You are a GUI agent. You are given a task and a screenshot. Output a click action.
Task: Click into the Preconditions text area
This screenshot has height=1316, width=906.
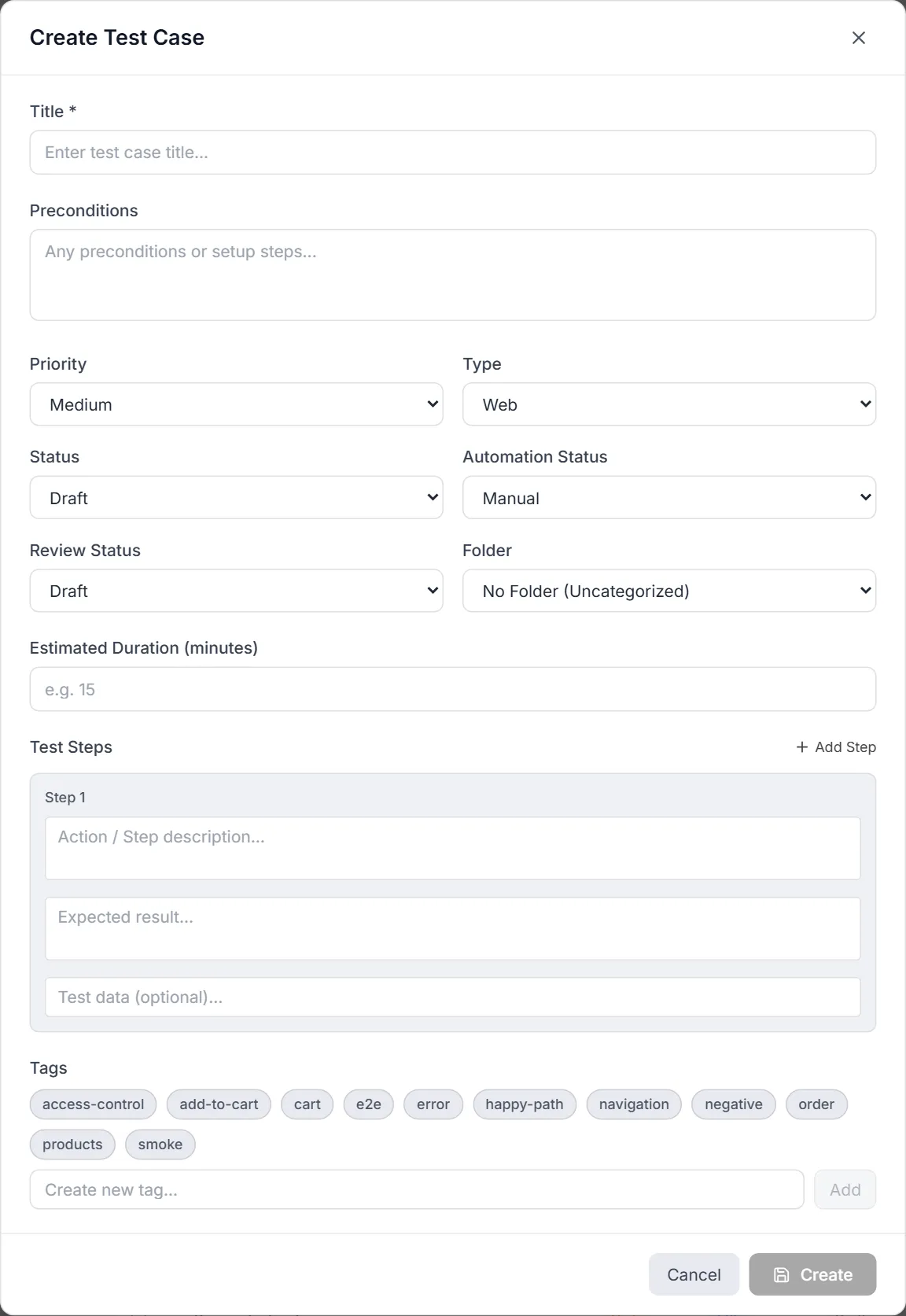(x=453, y=275)
